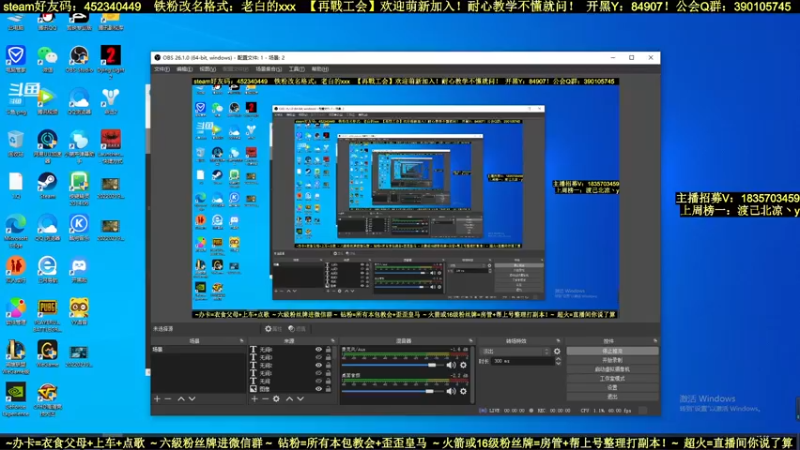Remove selected scene with minus icon
The image size is (800, 450).
168,398
